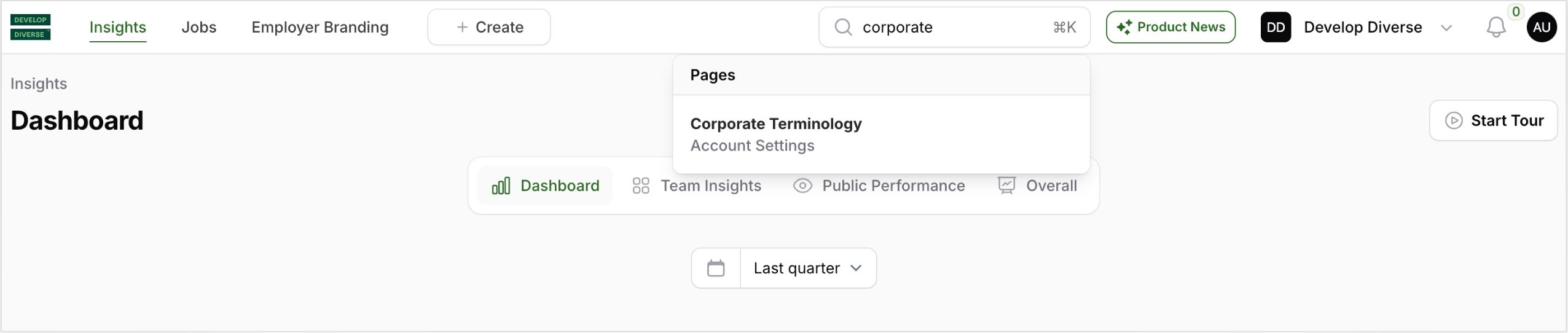Click the DD organization badge
Image resolution: width=1568 pixels, height=333 pixels.
1275,27
